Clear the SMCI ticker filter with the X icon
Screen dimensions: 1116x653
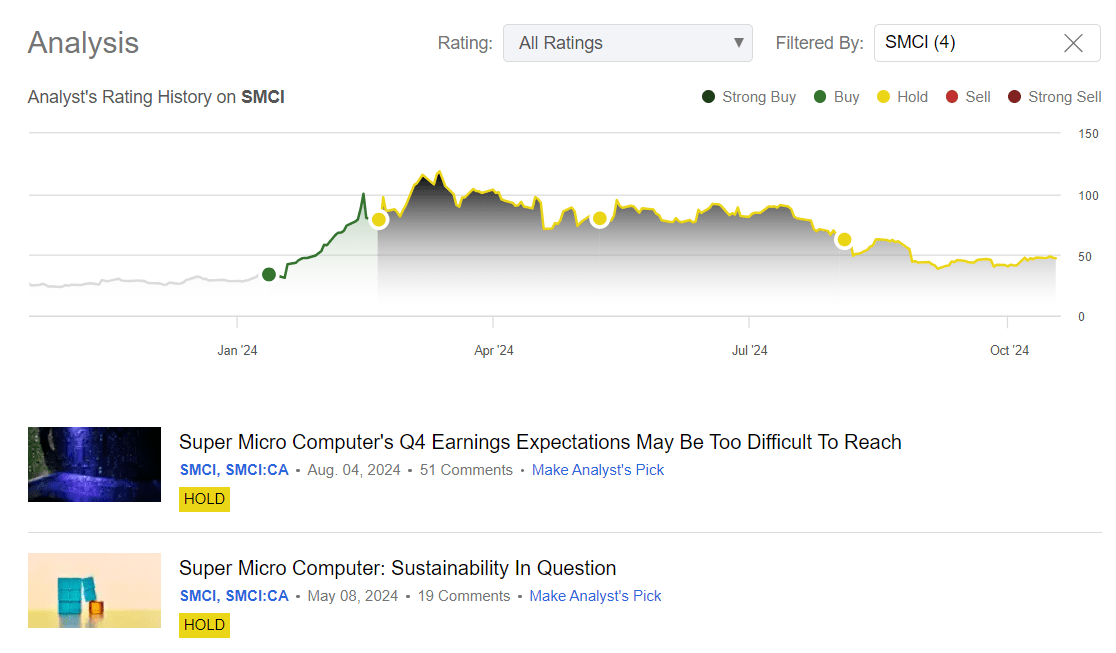[x=1073, y=43]
